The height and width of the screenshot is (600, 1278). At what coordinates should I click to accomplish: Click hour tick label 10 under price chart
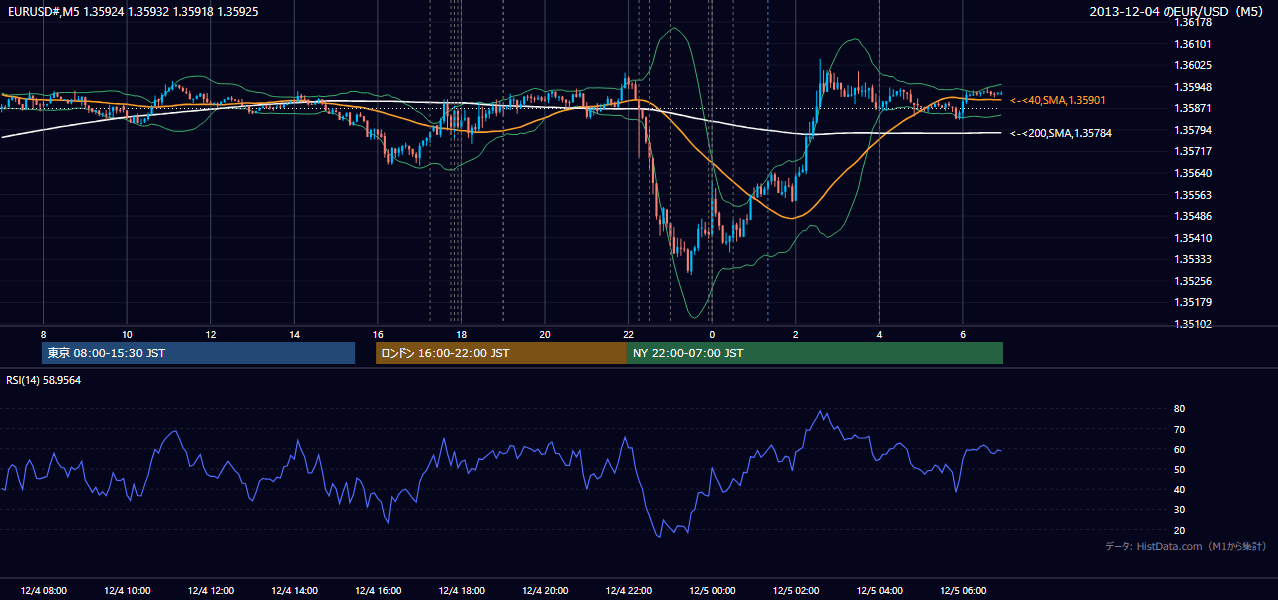coord(127,334)
